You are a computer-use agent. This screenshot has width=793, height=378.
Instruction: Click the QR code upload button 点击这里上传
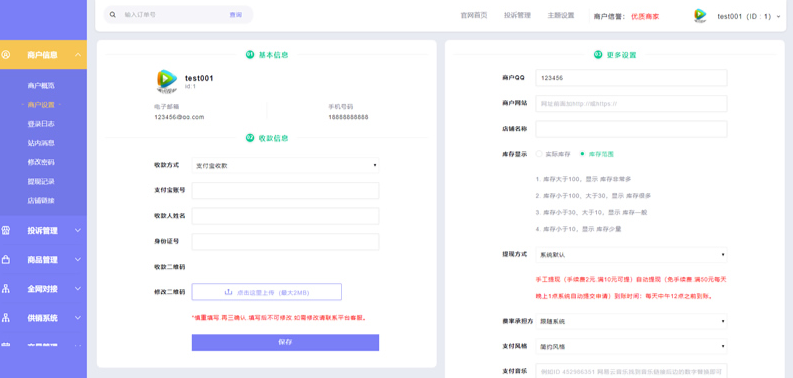coord(267,292)
